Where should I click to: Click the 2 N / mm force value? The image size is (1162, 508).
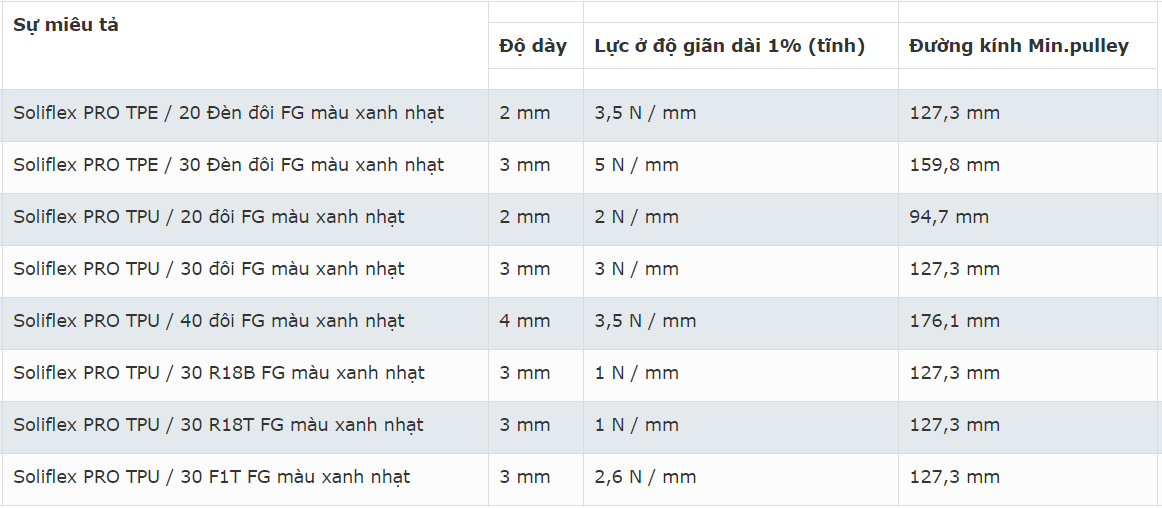pos(636,217)
